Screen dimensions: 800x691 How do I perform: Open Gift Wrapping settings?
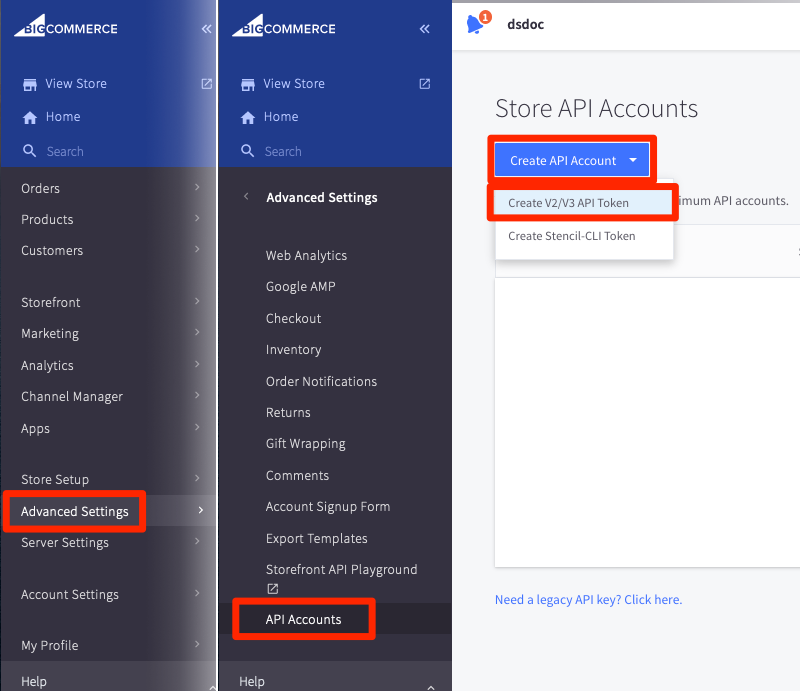306,444
